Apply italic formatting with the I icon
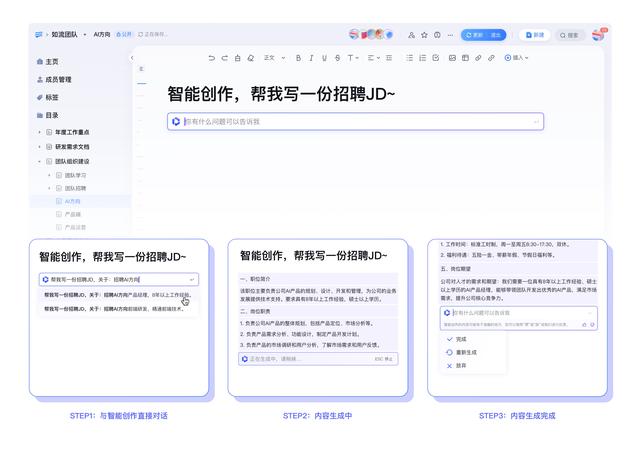The width and height of the screenshot is (640, 452). [x=311, y=58]
